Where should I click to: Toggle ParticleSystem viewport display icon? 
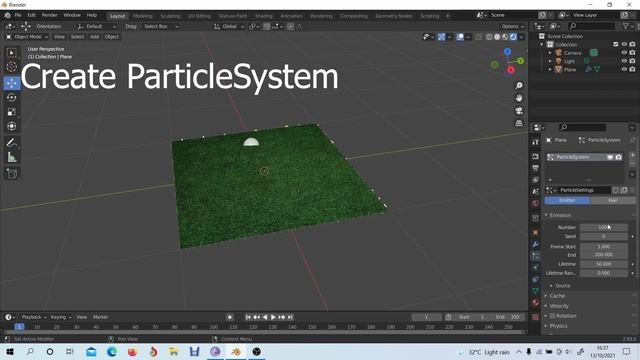(x=610, y=157)
